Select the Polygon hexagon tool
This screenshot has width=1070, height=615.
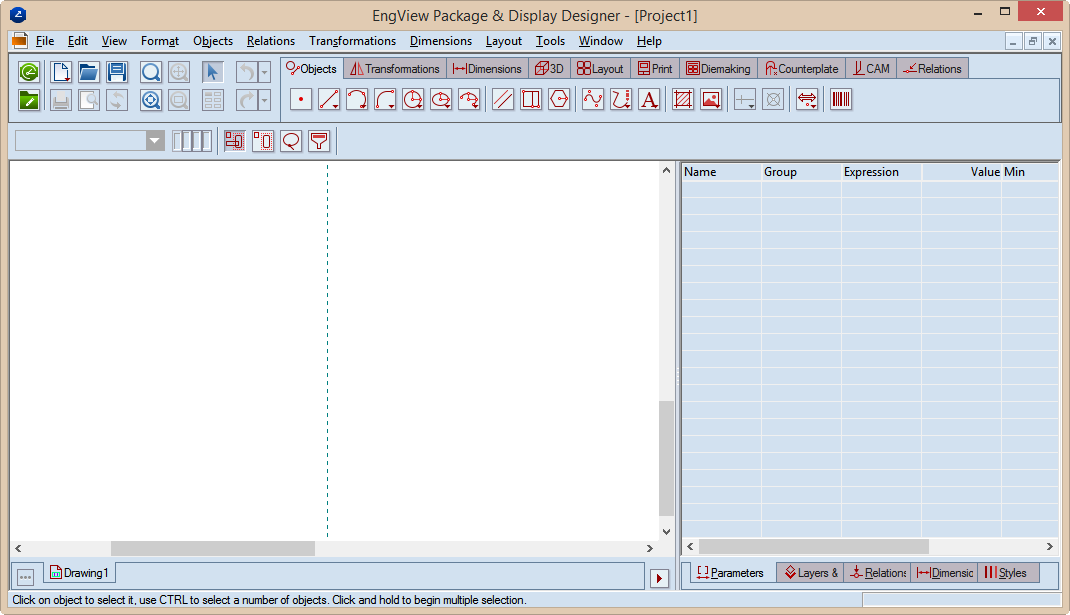click(559, 99)
